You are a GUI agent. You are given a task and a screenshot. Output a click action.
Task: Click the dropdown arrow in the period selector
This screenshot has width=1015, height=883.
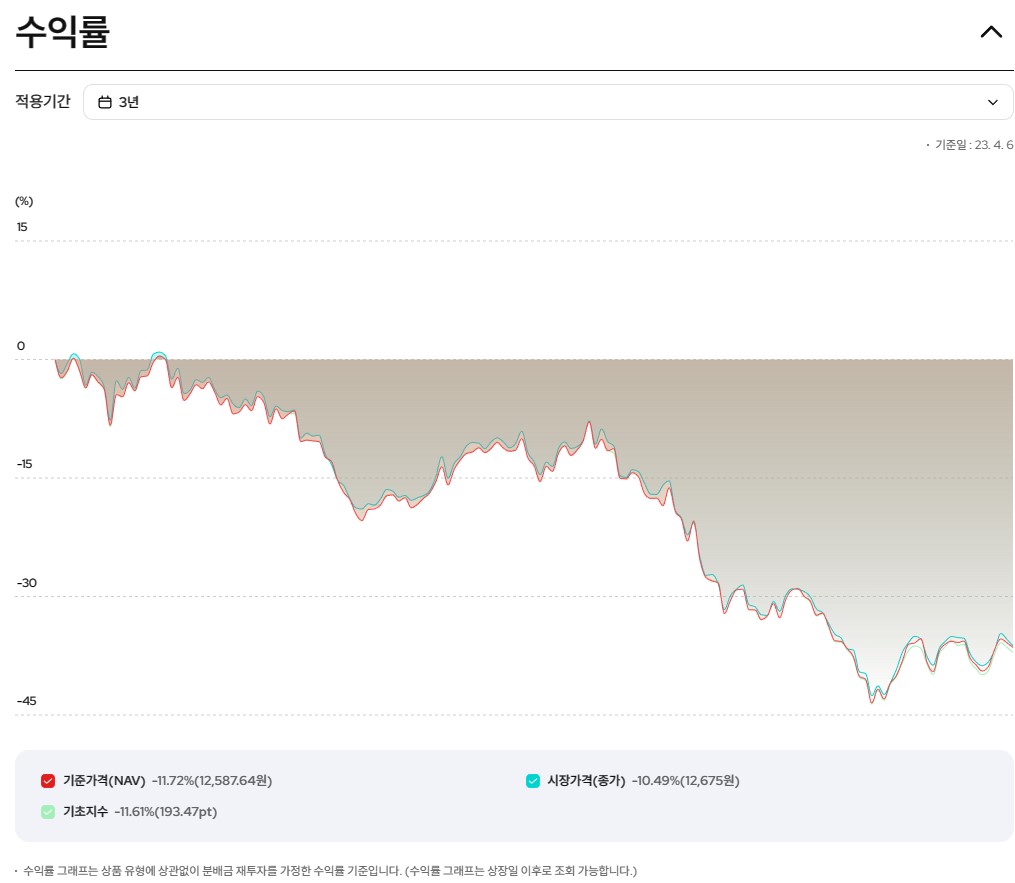[993, 102]
